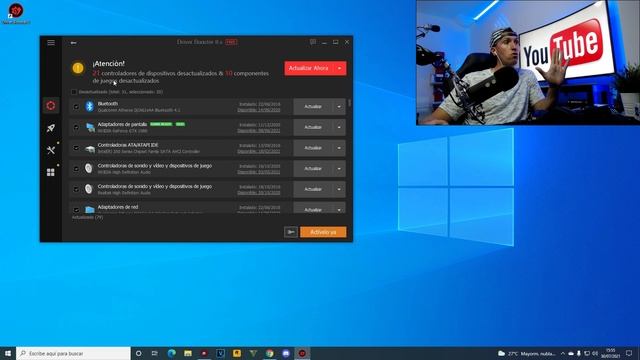Select Driver Booster in taskbar
Image resolution: width=640 pixels, height=360 pixels.
(x=302, y=353)
